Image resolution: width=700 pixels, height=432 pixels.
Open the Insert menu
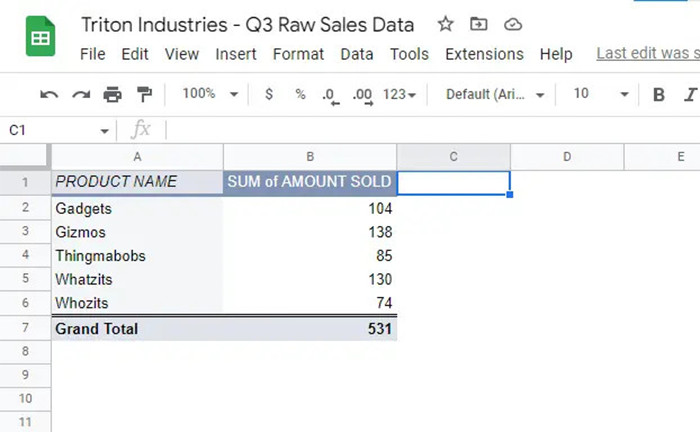pos(236,54)
